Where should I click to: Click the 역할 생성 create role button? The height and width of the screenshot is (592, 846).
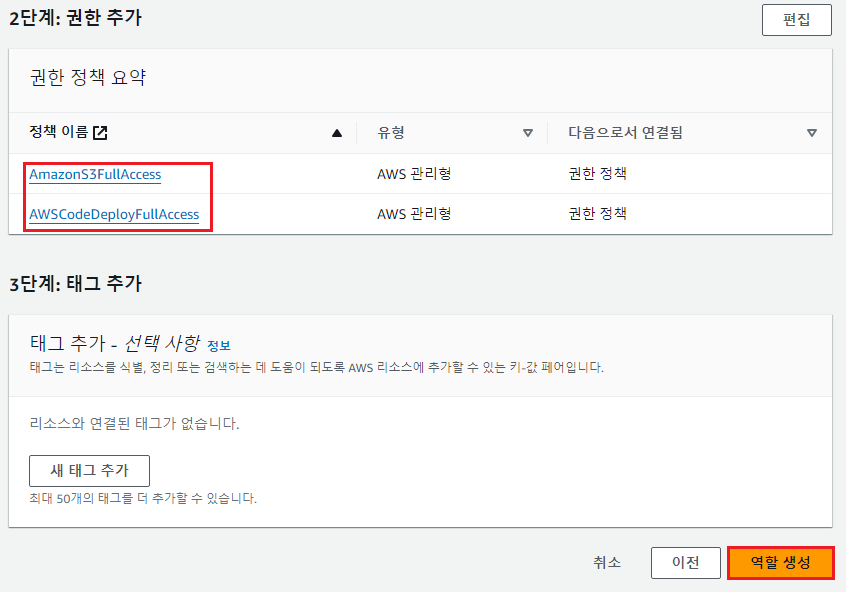[x=780, y=562]
